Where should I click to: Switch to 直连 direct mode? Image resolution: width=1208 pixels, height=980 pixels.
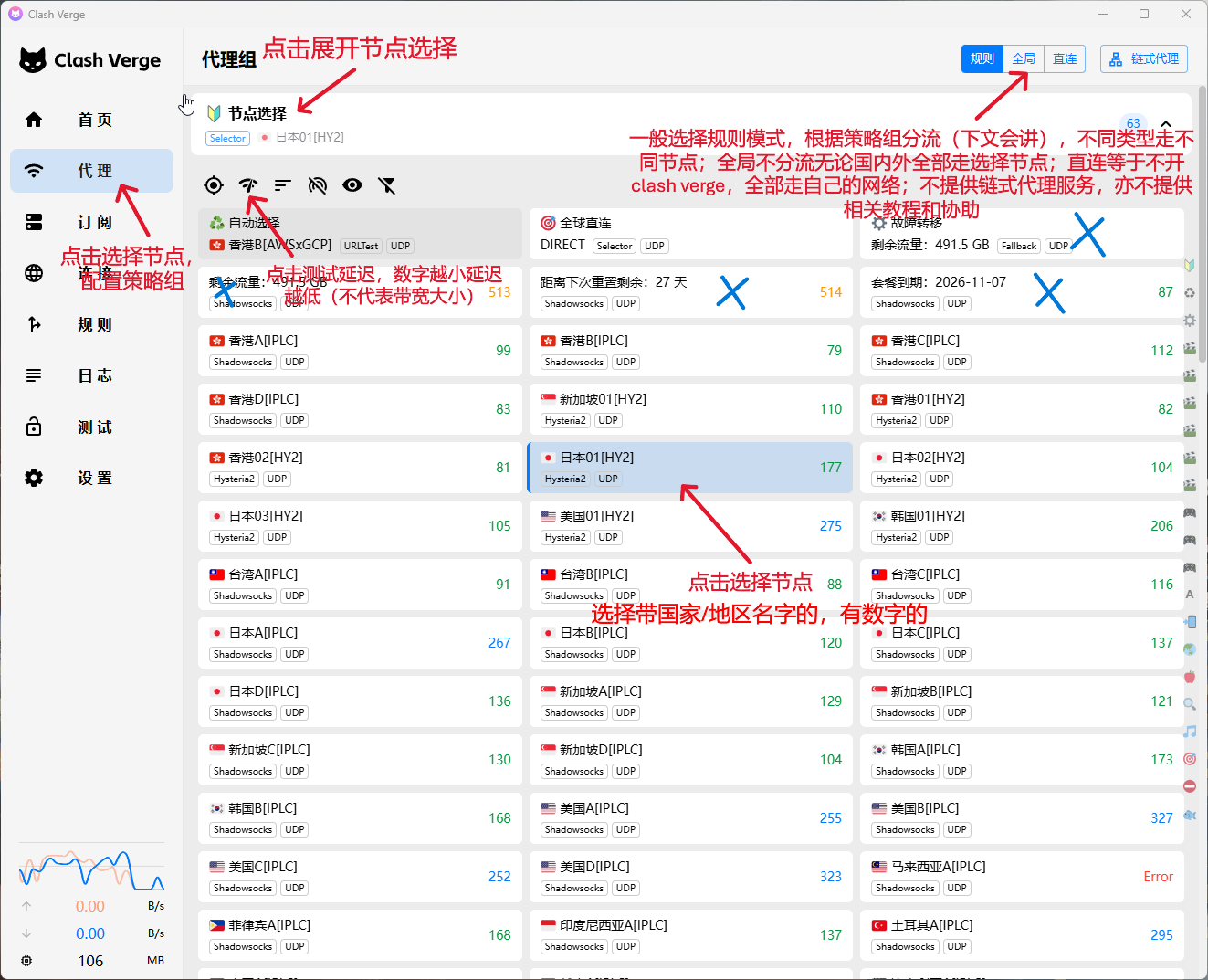tap(1065, 58)
